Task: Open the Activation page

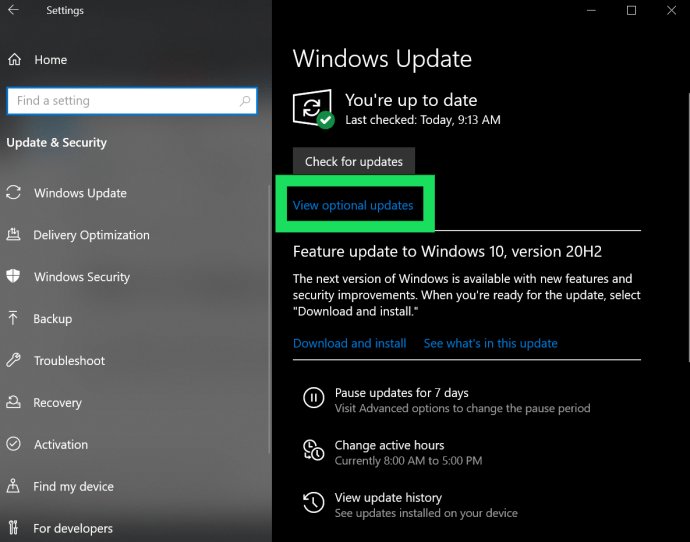Action: 61,444
